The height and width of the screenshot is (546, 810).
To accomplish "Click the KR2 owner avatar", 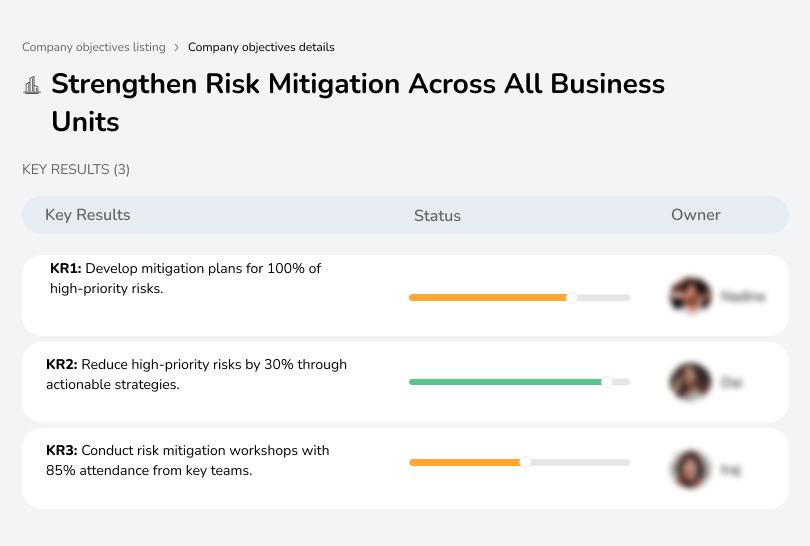I will point(691,382).
